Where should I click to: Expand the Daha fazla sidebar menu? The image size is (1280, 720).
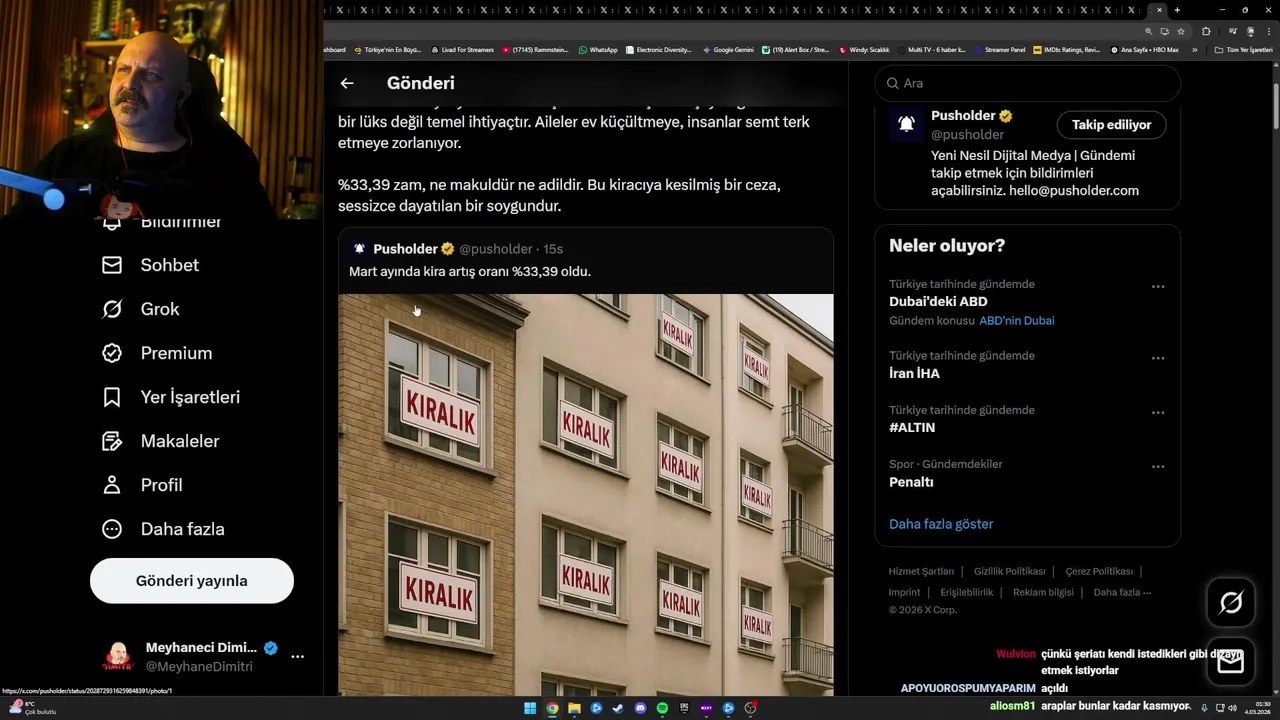[163, 529]
